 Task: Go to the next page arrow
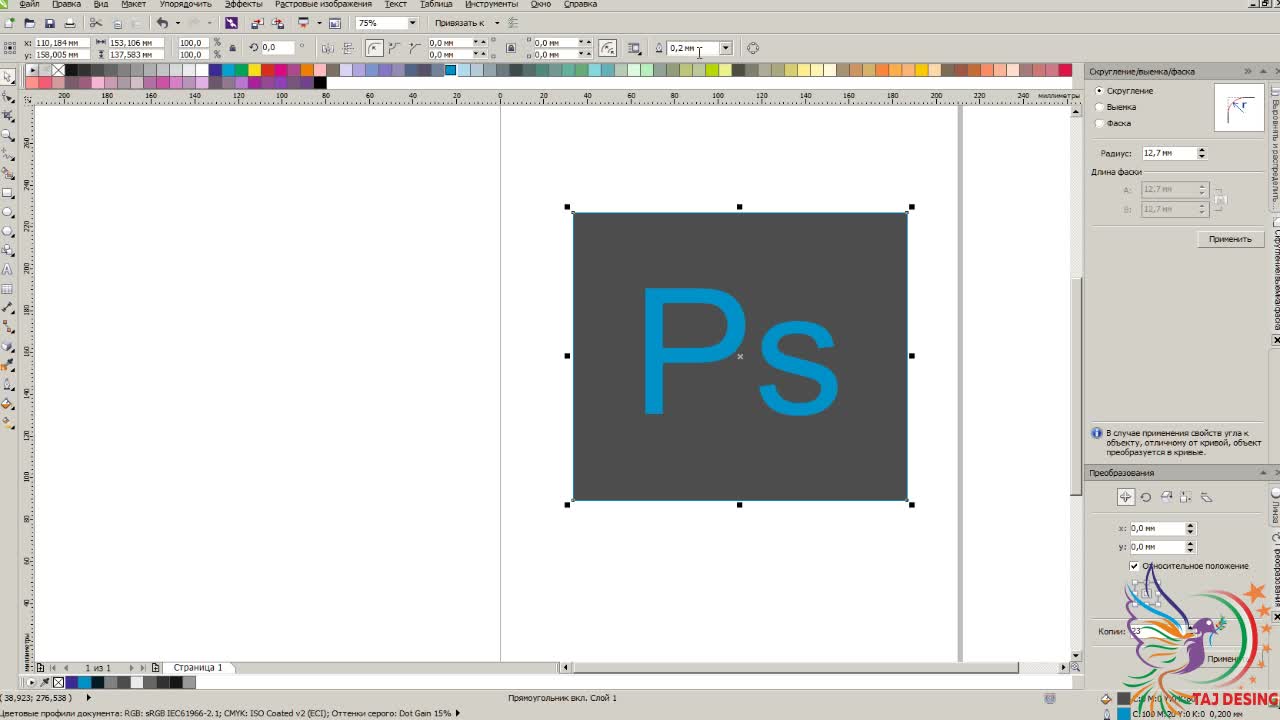130,667
